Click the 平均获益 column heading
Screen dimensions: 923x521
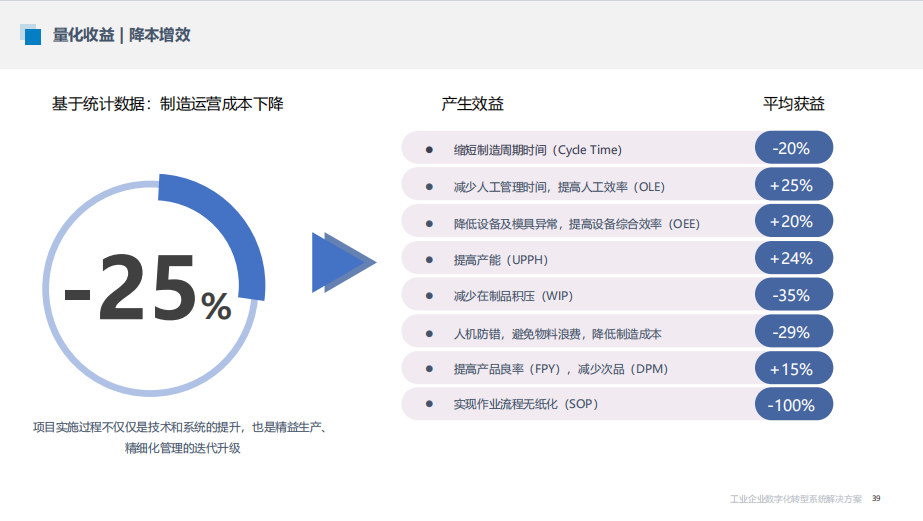[x=794, y=104]
